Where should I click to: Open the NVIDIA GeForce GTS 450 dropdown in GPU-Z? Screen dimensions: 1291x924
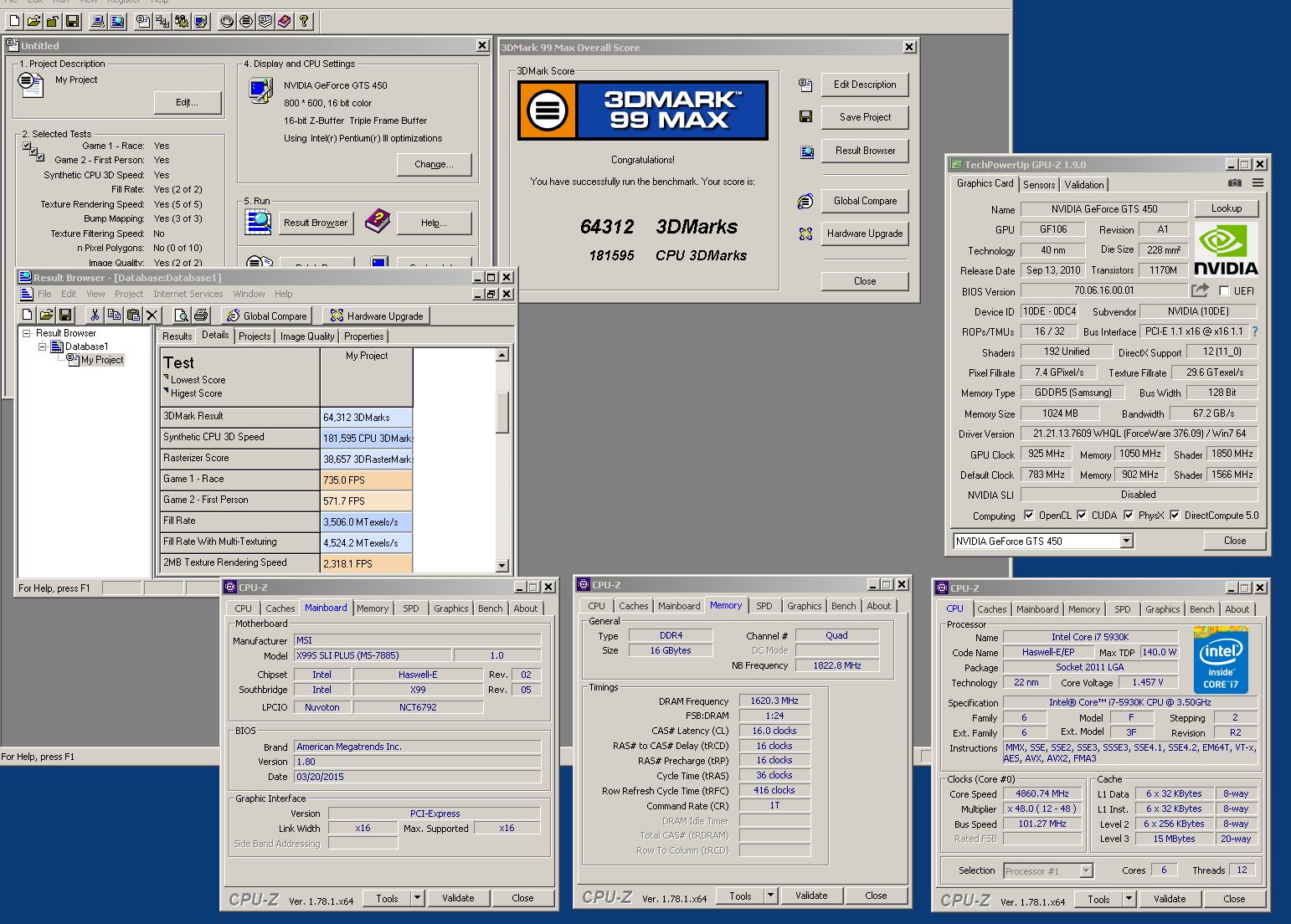coord(1126,541)
